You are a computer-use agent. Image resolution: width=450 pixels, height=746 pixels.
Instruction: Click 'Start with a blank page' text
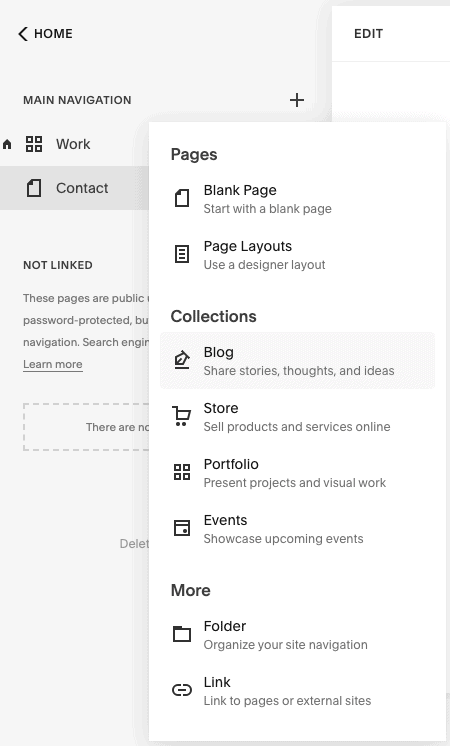click(x=267, y=209)
